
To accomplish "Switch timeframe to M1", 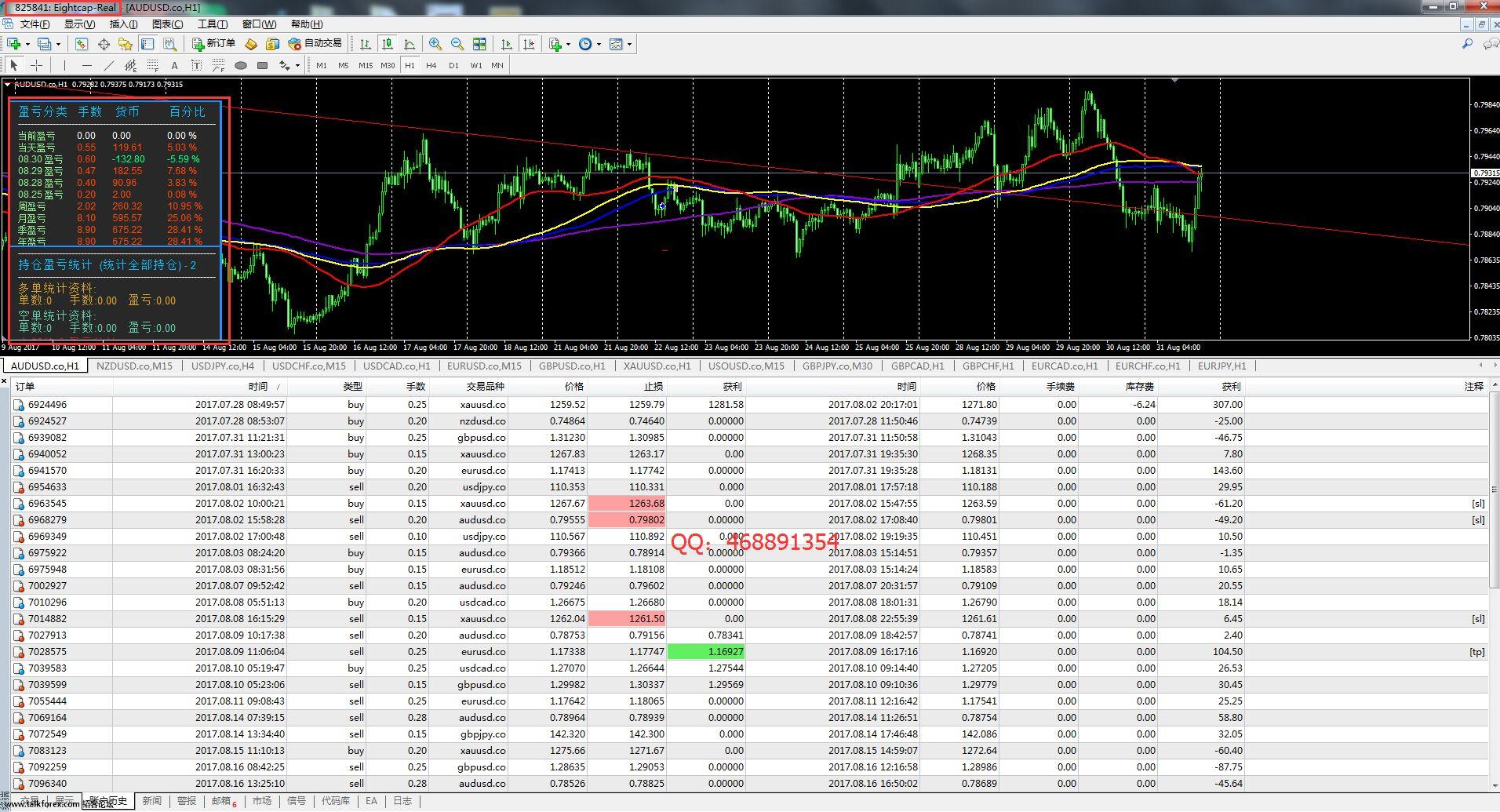I will coord(322,65).
